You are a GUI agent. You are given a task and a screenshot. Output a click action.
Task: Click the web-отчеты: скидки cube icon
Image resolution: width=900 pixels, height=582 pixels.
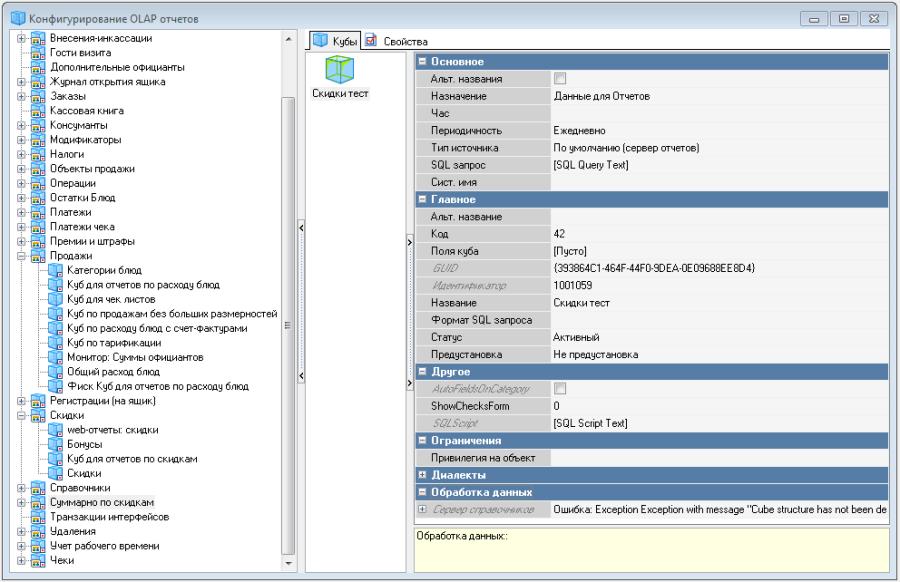[56, 430]
